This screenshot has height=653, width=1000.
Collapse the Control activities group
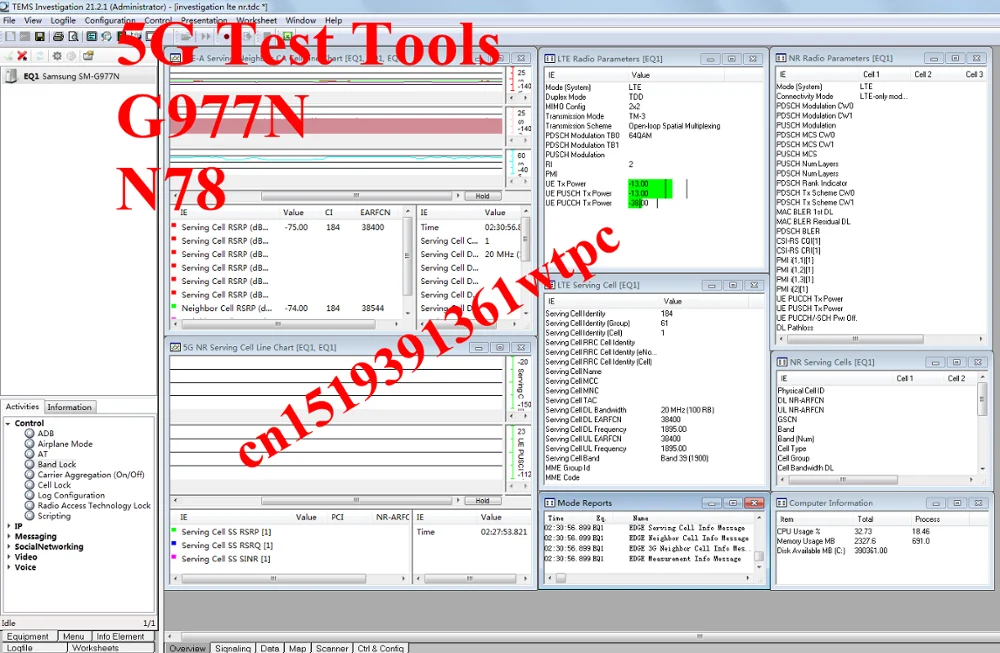[x=8, y=423]
